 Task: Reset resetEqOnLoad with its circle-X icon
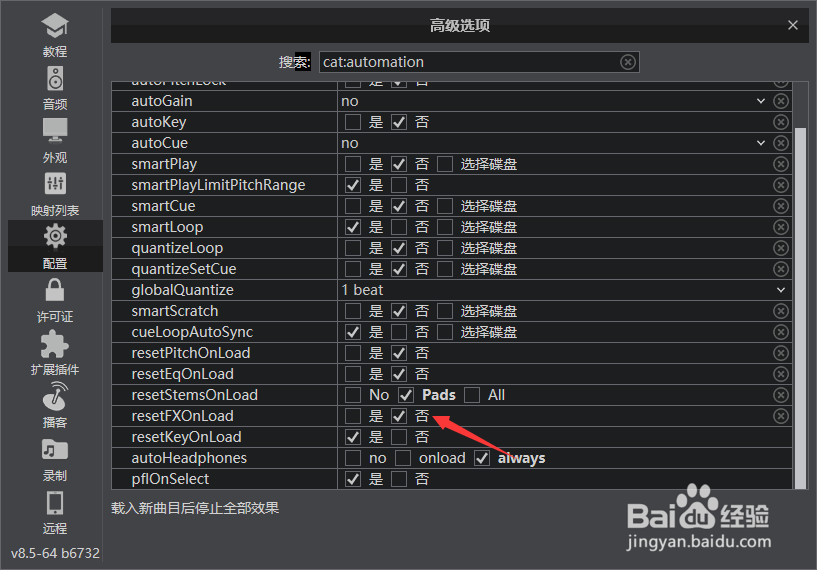click(x=781, y=374)
